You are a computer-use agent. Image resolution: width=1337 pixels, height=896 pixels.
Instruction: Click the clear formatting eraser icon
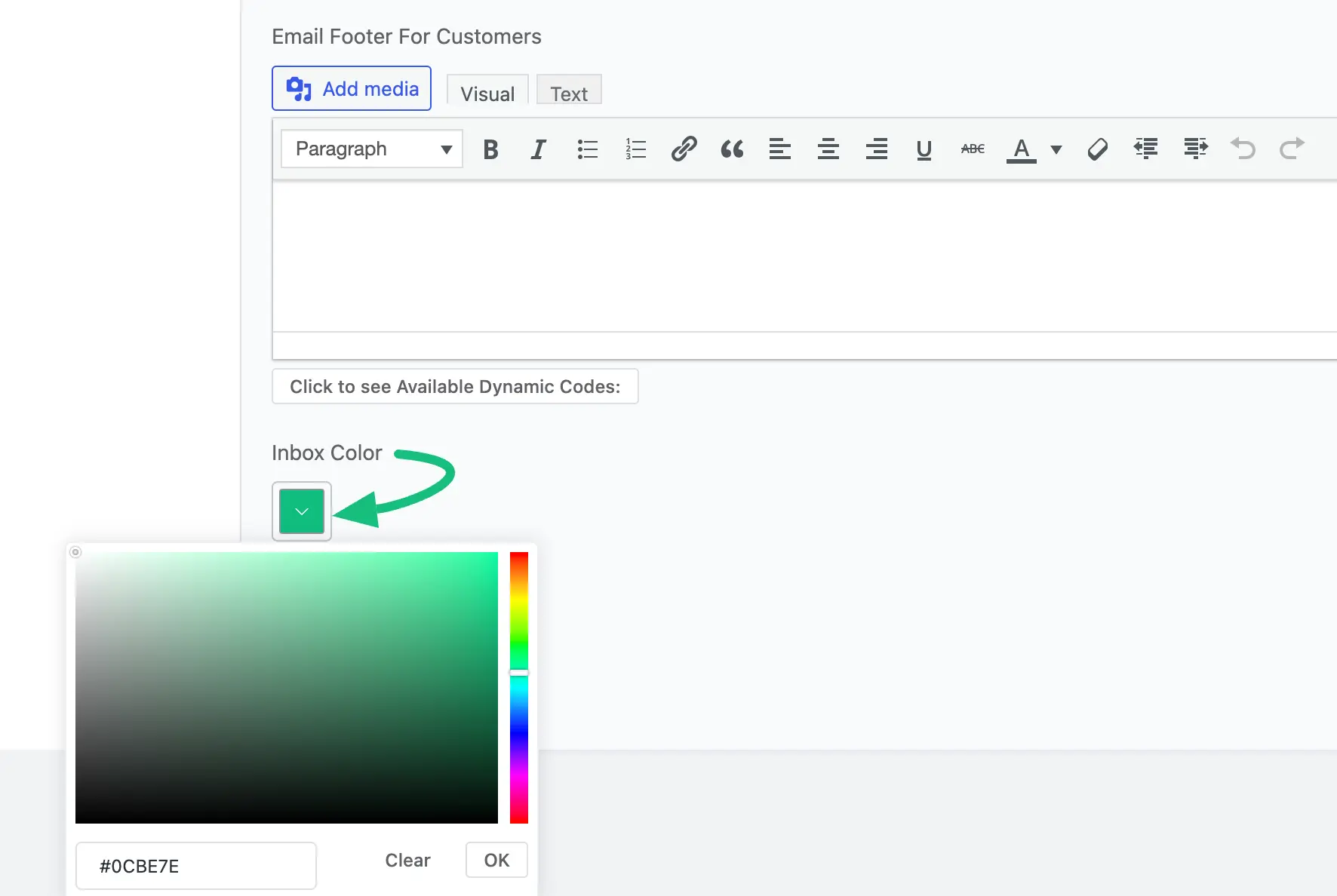pyautogui.click(x=1098, y=149)
